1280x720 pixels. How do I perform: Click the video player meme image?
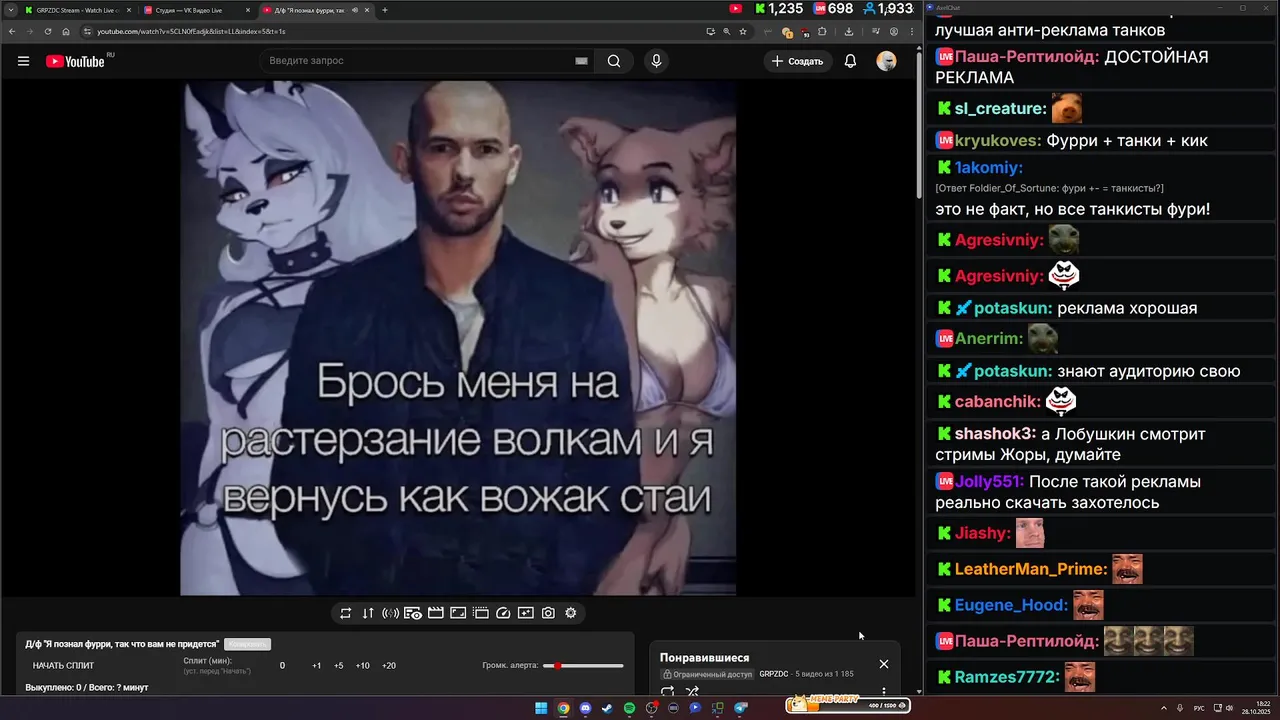pyautogui.click(x=458, y=338)
